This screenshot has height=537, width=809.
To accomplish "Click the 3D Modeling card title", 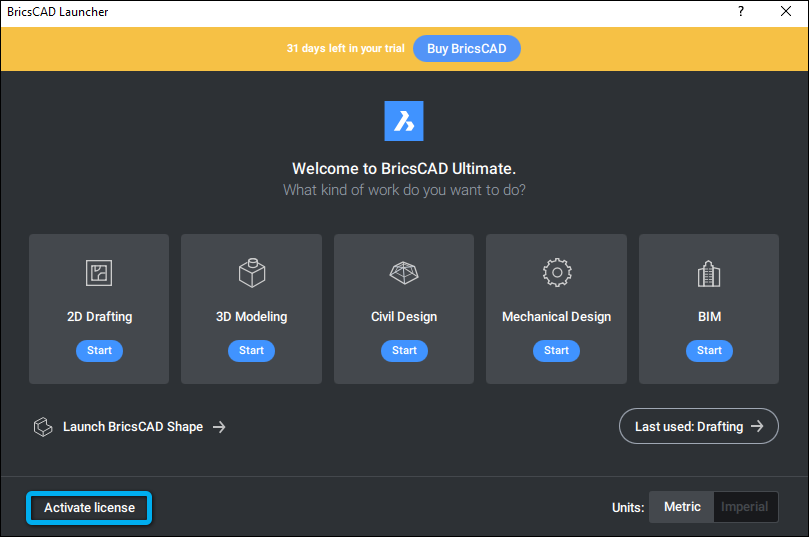I will coord(251,317).
